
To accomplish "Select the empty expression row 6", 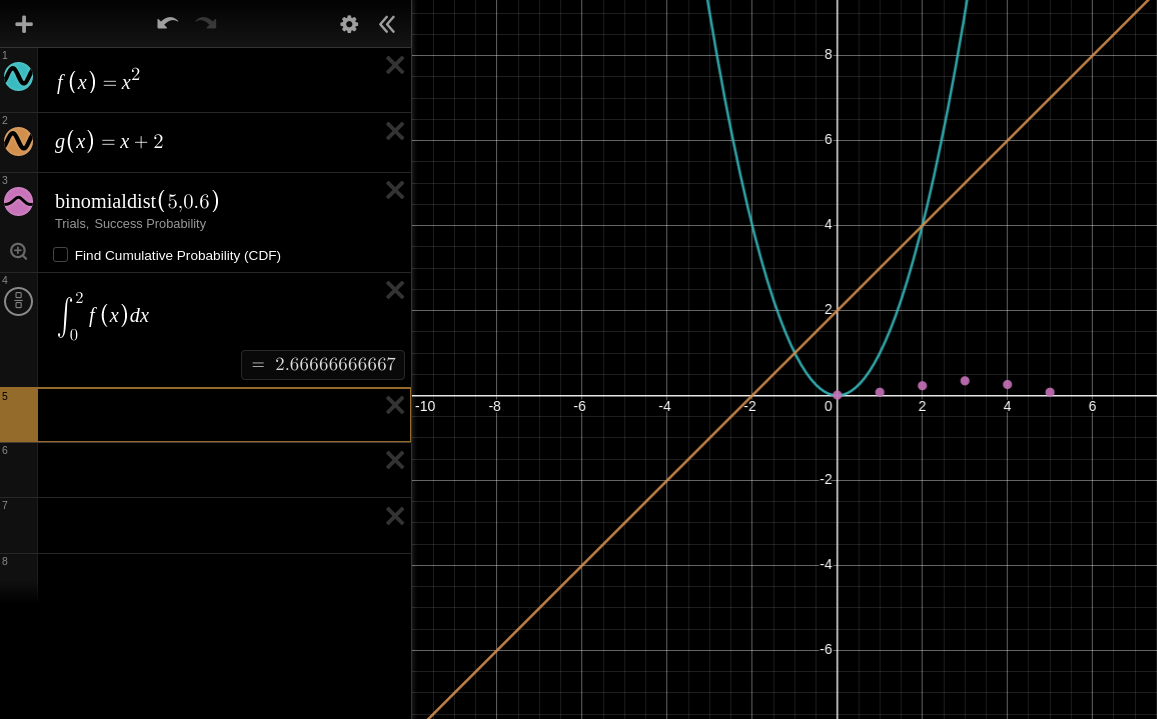I will [x=200, y=470].
